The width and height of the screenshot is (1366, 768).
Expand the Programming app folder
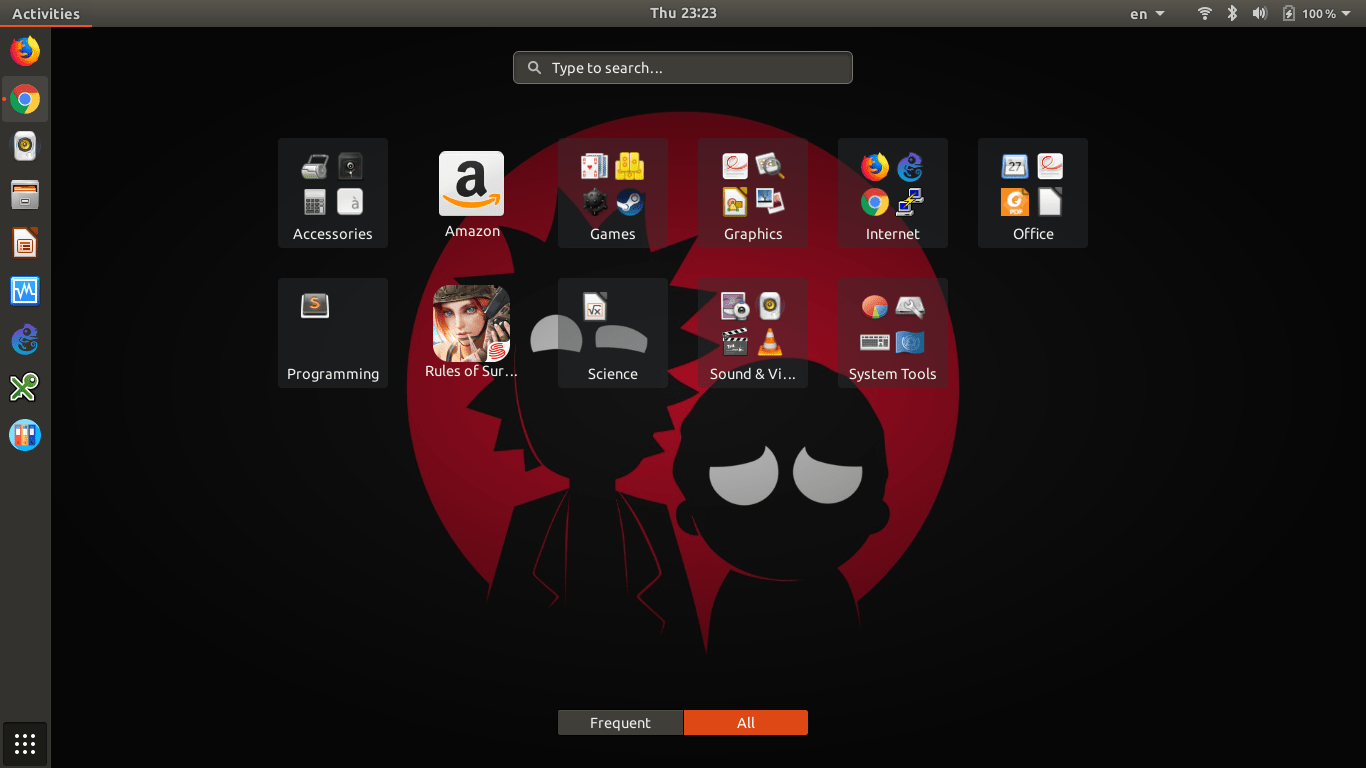point(333,333)
